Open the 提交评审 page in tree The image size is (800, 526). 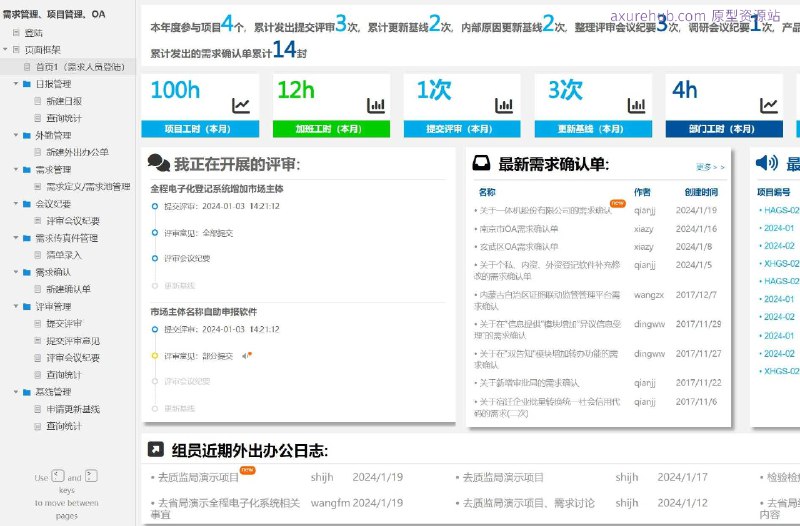(x=64, y=323)
